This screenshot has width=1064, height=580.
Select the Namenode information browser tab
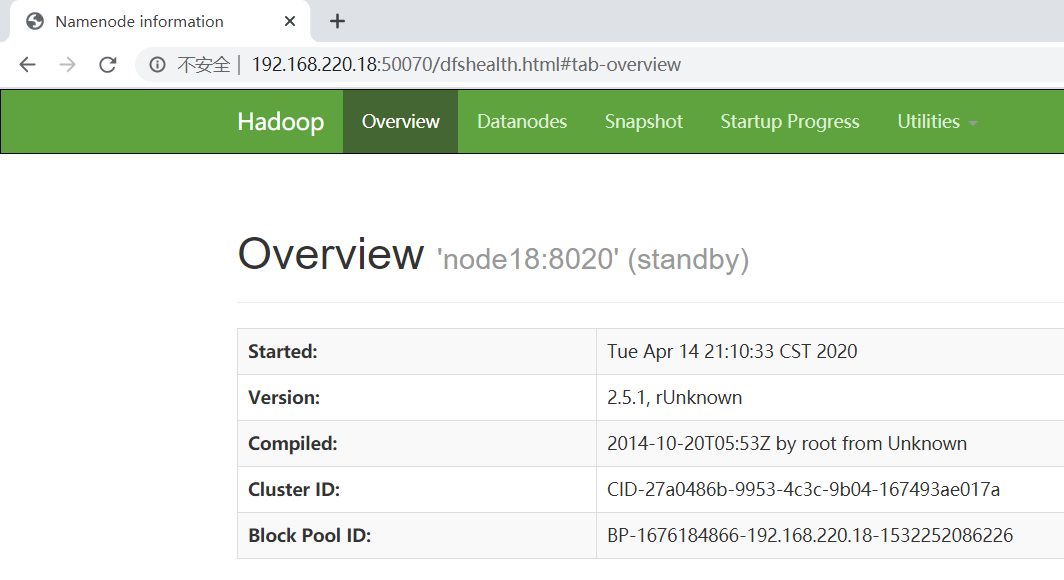click(x=160, y=21)
